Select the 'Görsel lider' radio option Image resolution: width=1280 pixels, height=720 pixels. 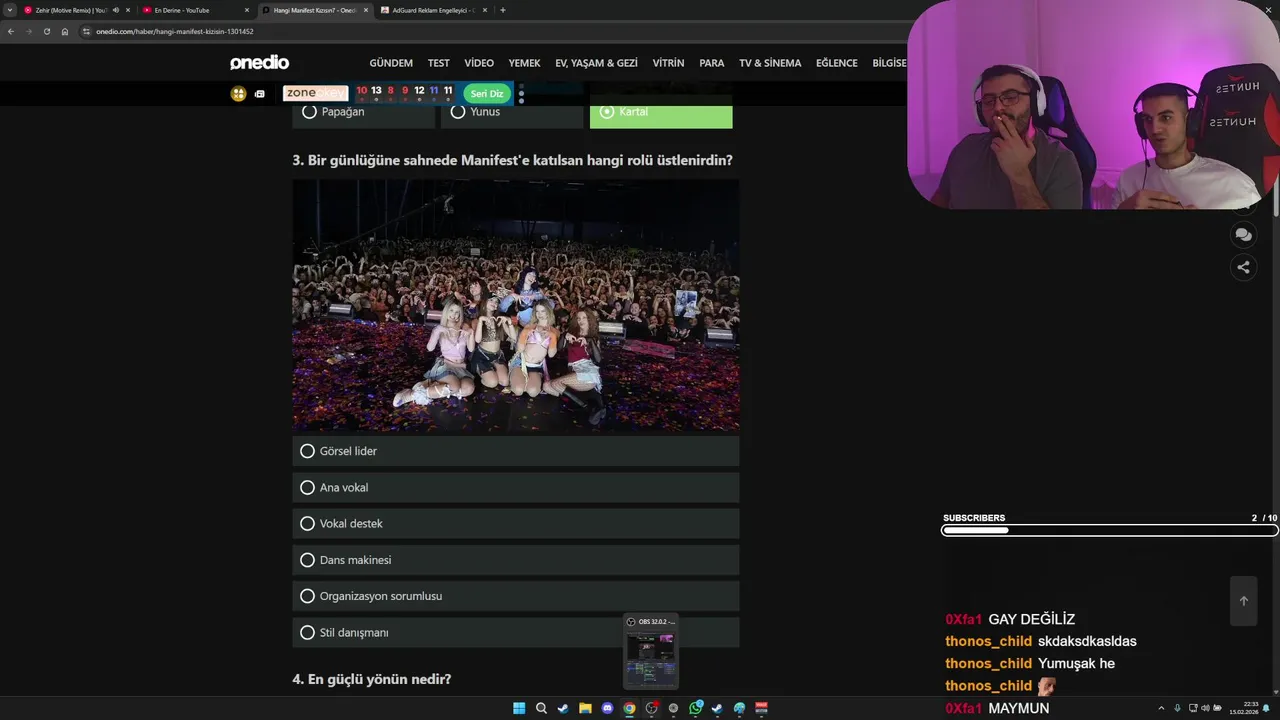click(x=516, y=451)
